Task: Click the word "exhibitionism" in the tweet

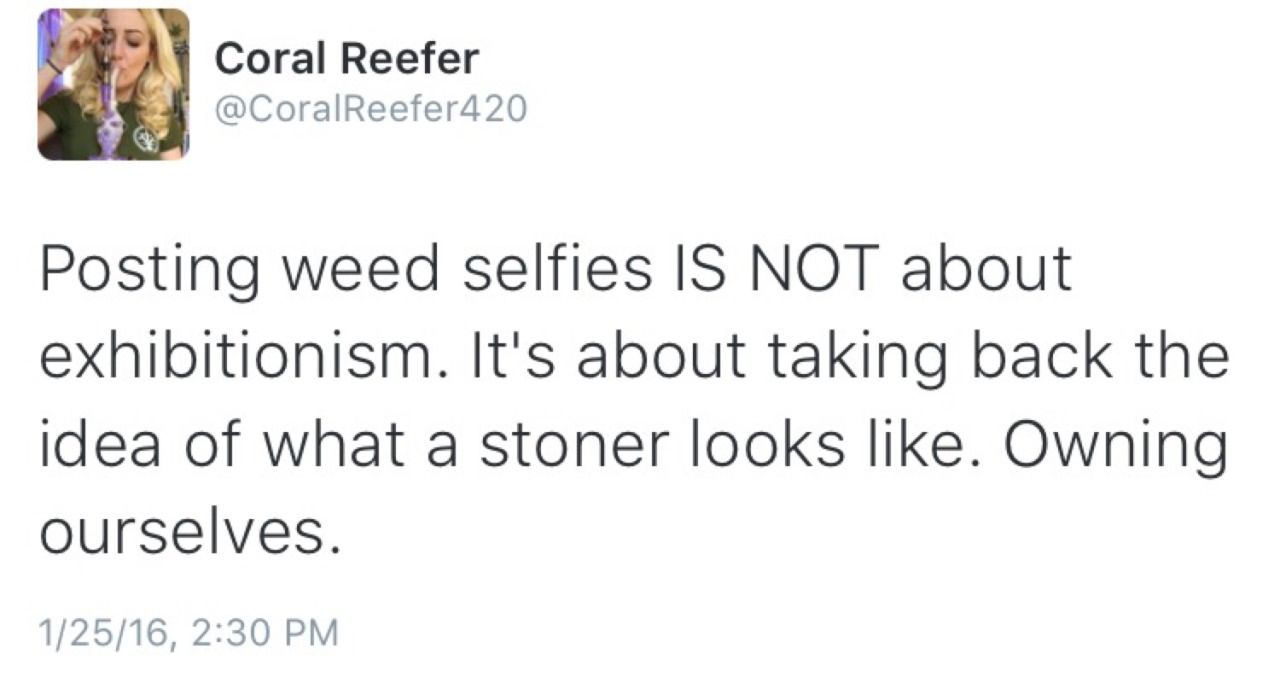Action: tap(238, 358)
